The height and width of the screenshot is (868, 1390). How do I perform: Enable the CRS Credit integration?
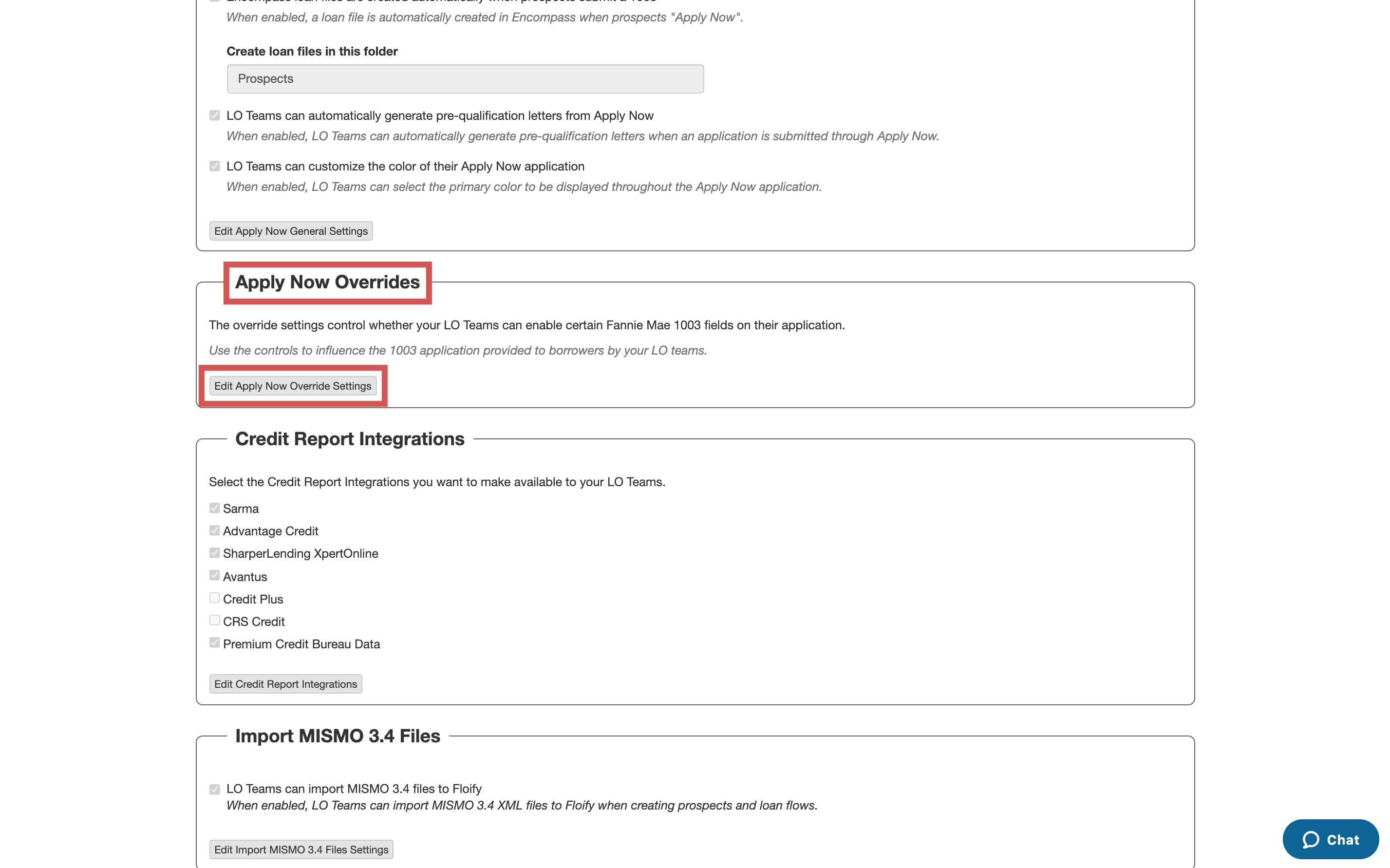[x=215, y=620]
